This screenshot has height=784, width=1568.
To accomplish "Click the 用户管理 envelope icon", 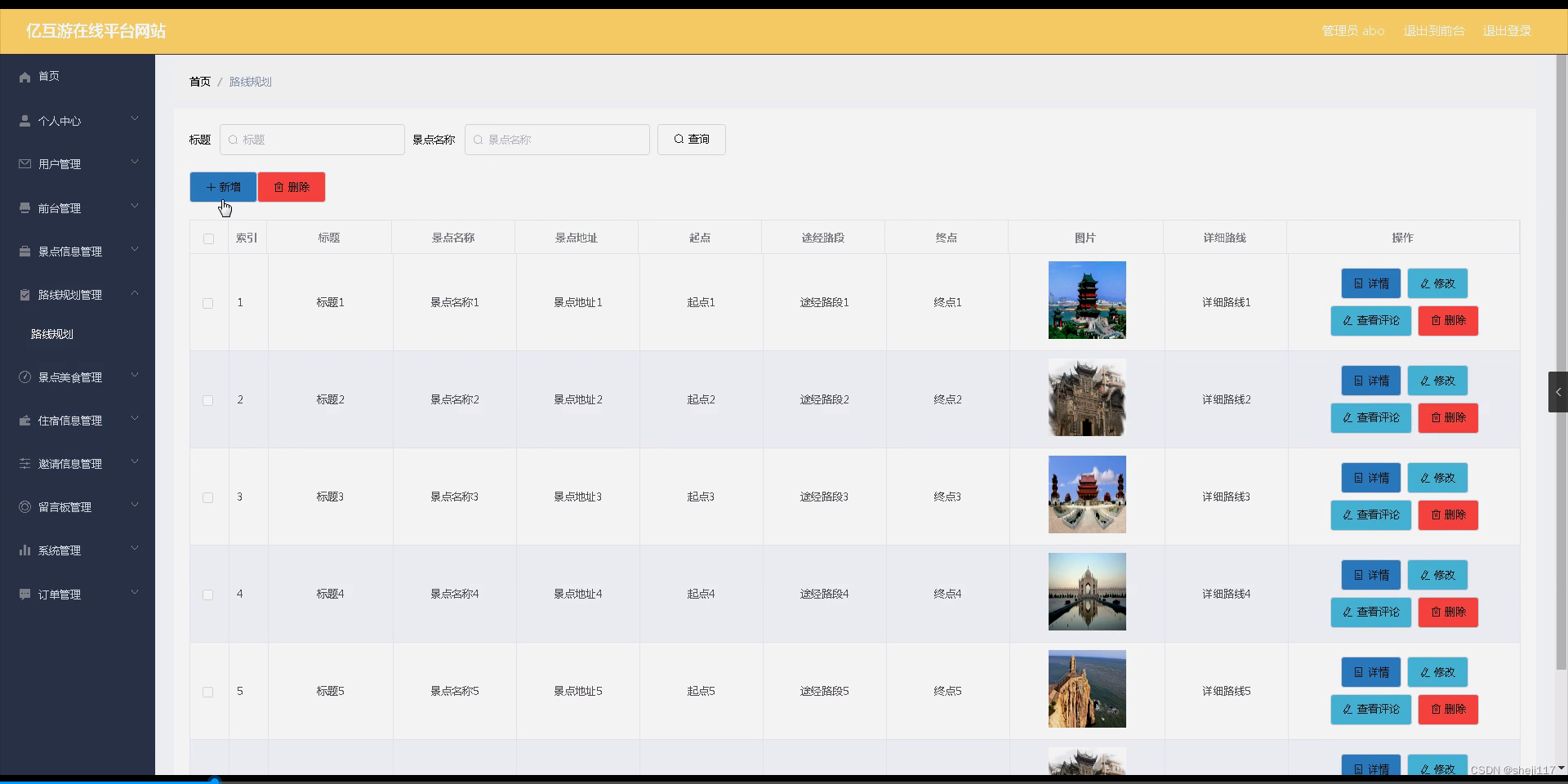I will [x=24, y=164].
